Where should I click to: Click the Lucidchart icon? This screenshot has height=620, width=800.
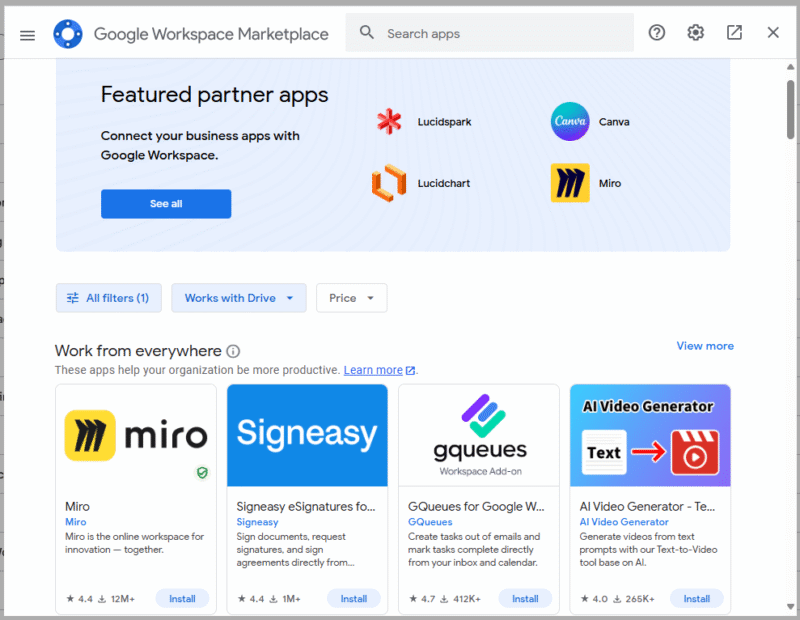tap(388, 183)
